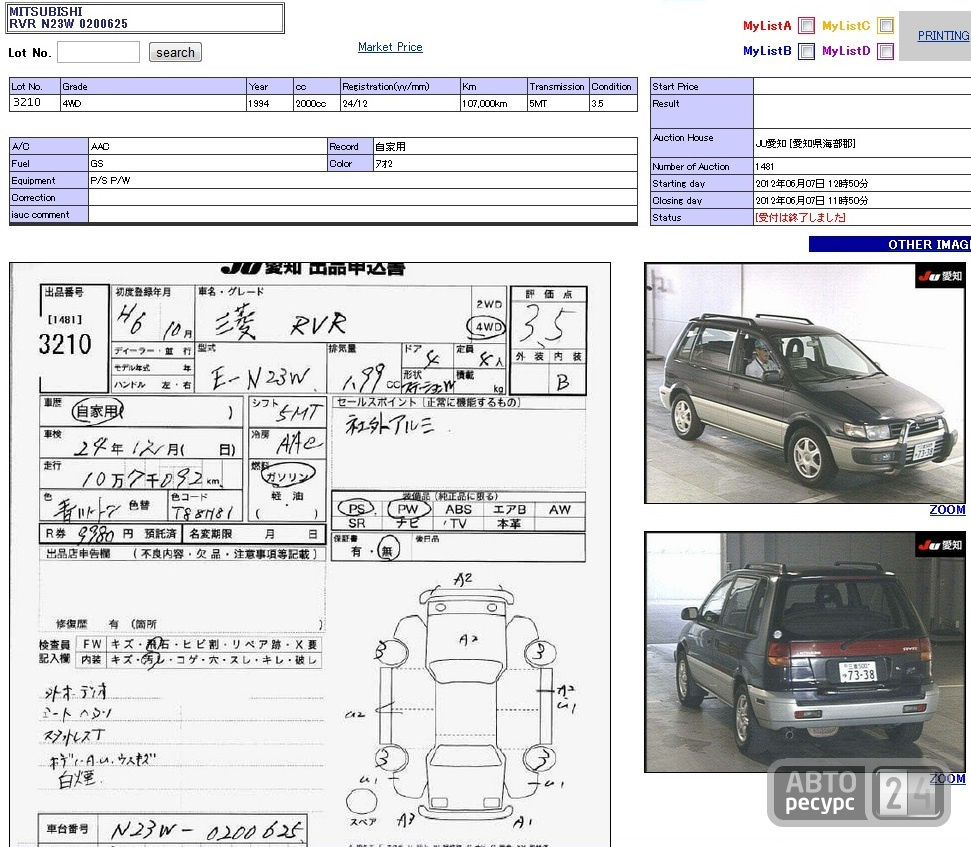Select the 107,000km mileage cell
The height and width of the screenshot is (847, 971).
[x=494, y=103]
